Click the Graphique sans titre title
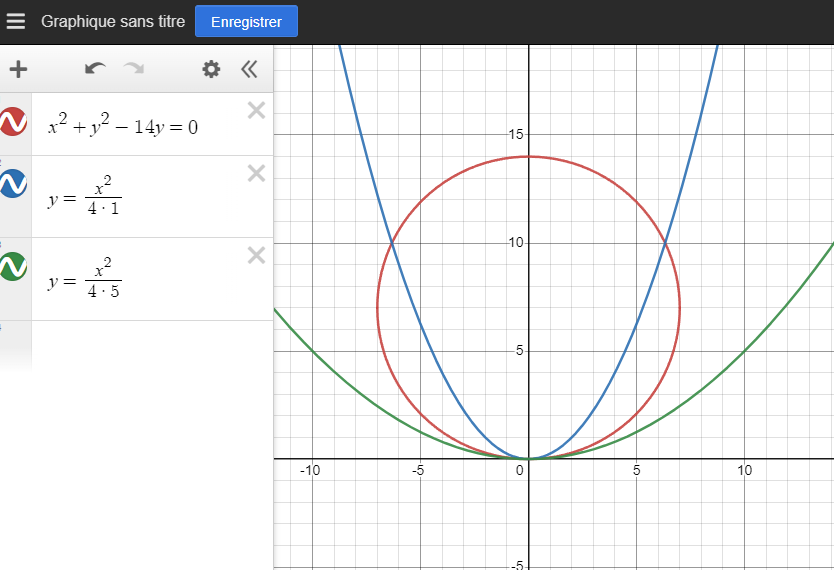Image resolution: width=834 pixels, height=570 pixels. [112, 21]
